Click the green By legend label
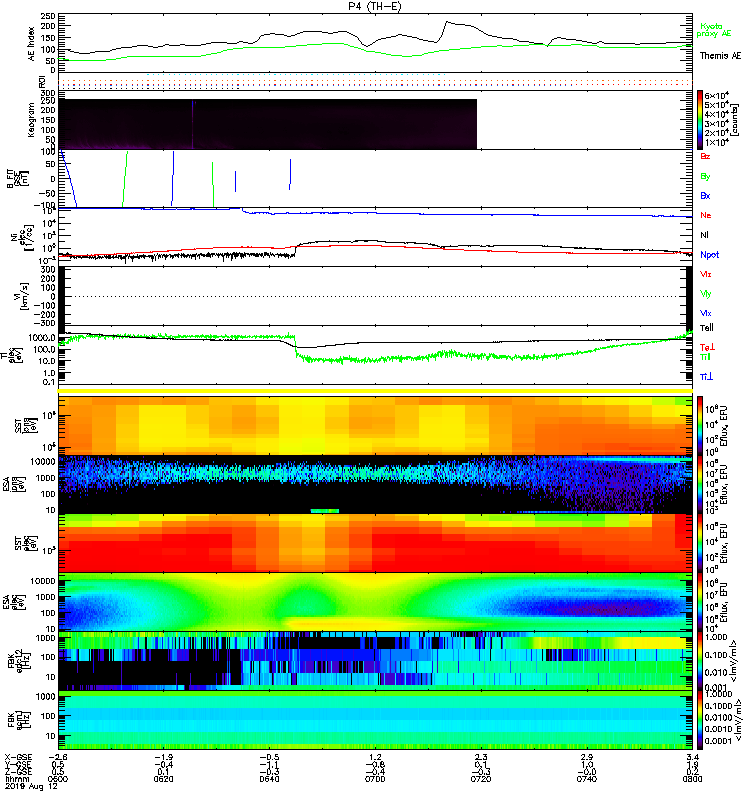Image resolution: width=750 pixels, height=800 pixels. (705, 177)
